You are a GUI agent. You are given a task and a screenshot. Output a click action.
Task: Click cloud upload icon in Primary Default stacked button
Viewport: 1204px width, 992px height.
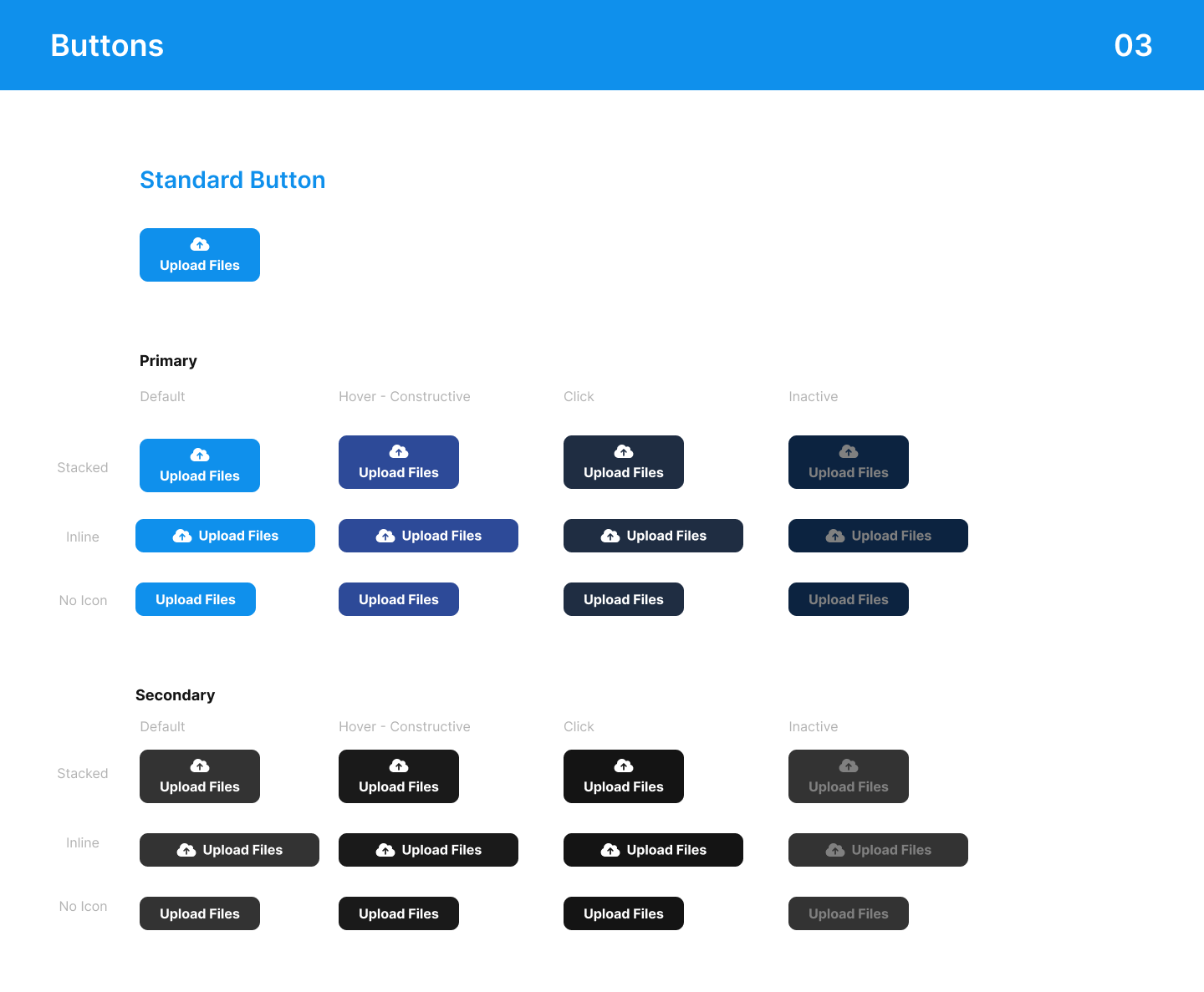(x=200, y=455)
